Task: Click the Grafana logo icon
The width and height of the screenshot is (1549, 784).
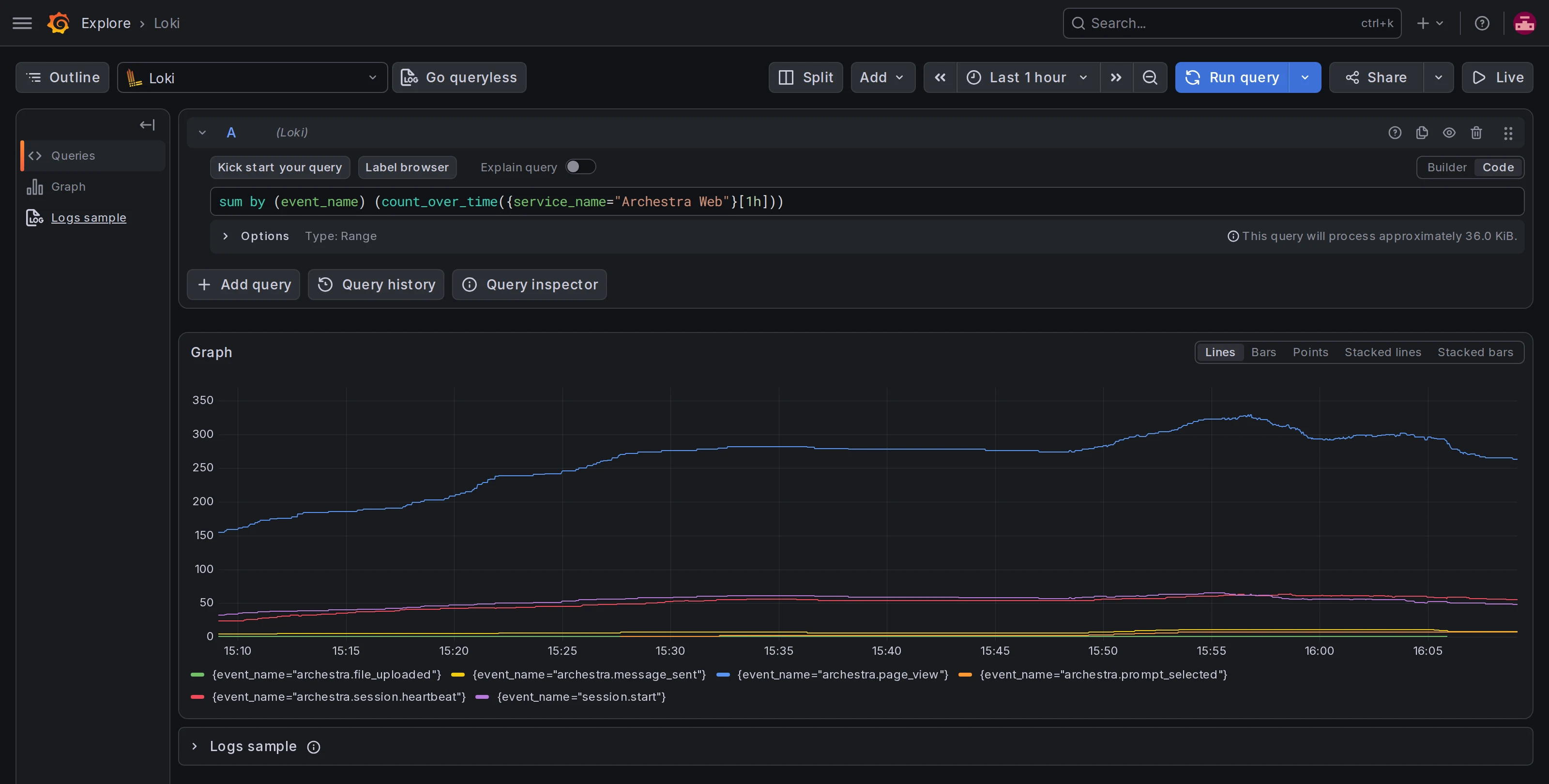Action: click(x=58, y=23)
